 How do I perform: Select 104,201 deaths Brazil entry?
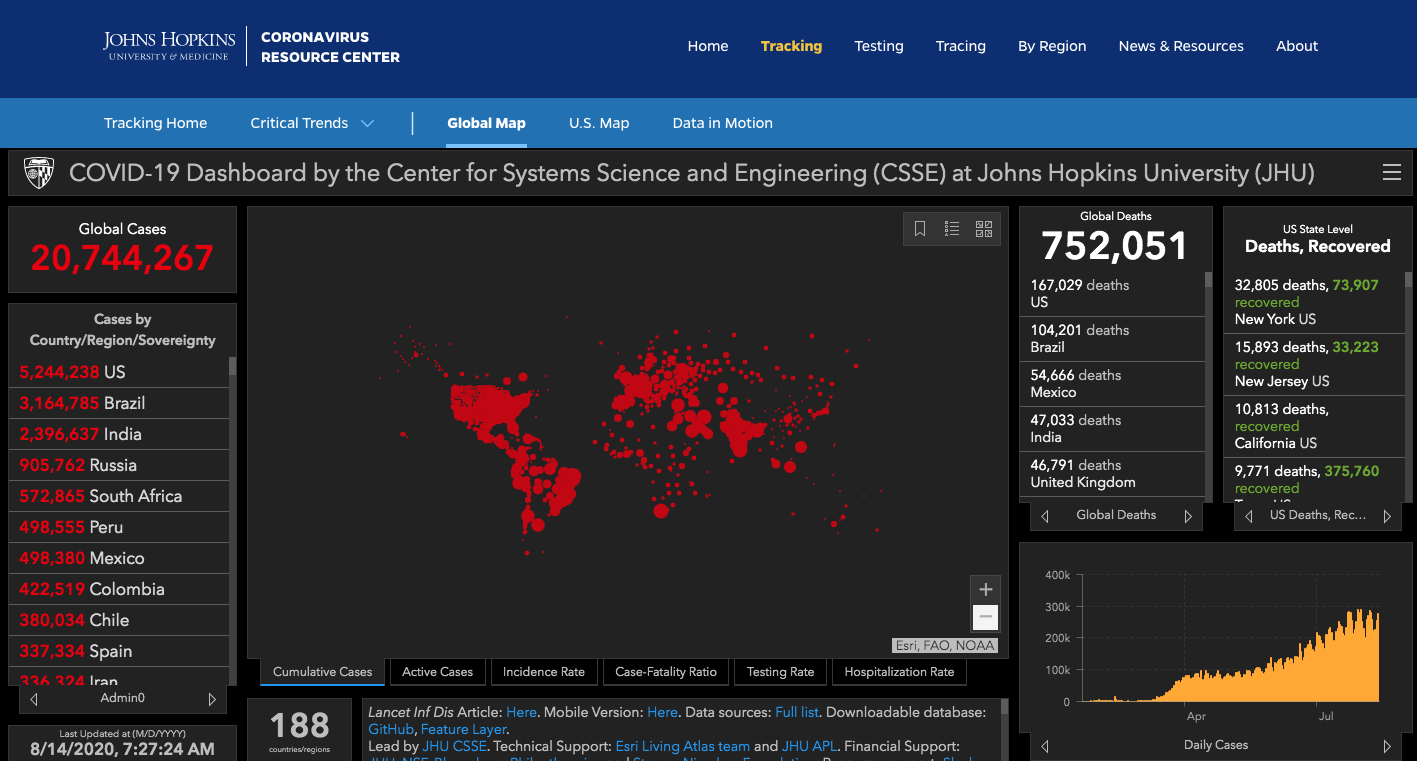(1114, 339)
